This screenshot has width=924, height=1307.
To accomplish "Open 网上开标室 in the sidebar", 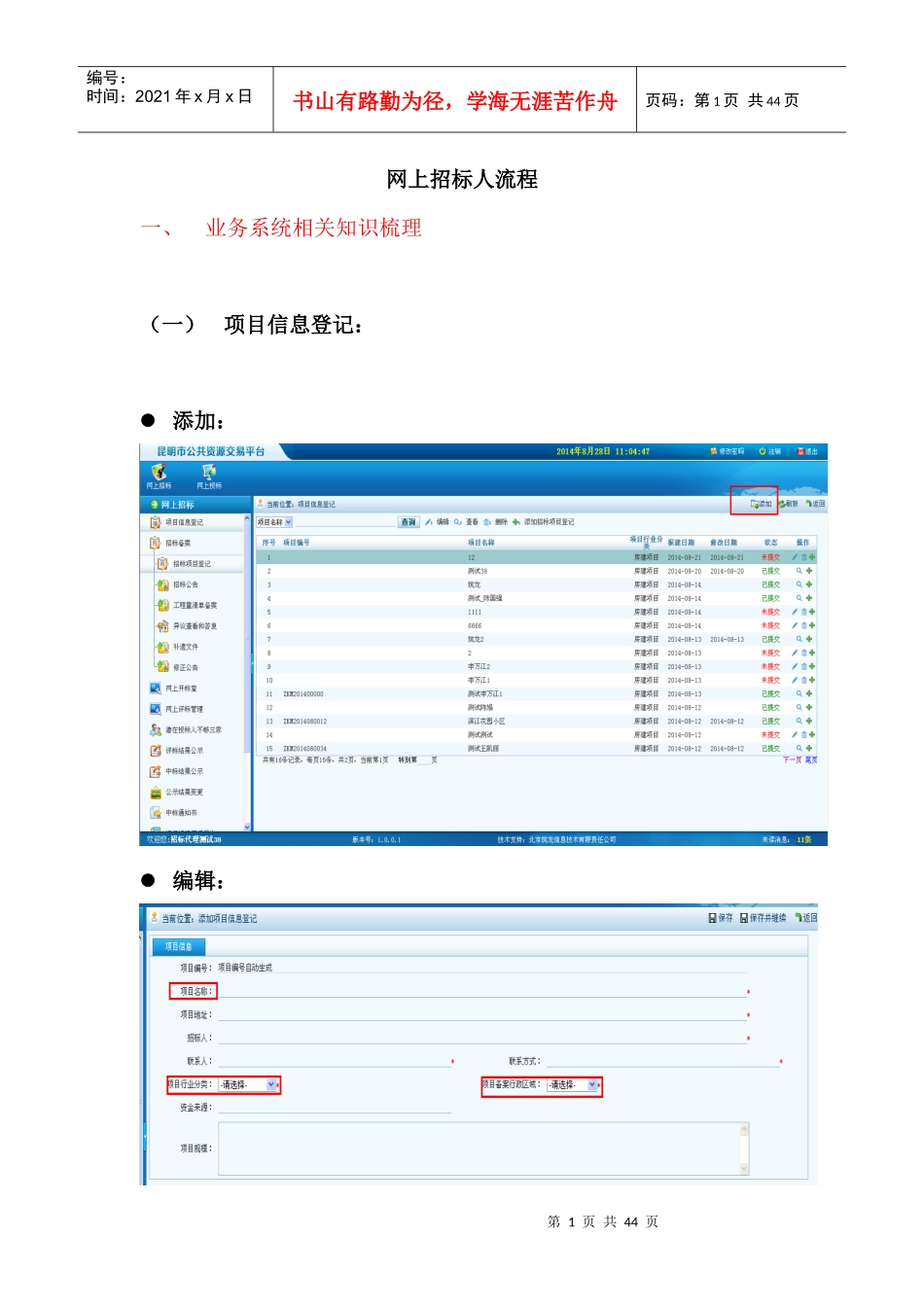I will click(x=174, y=688).
